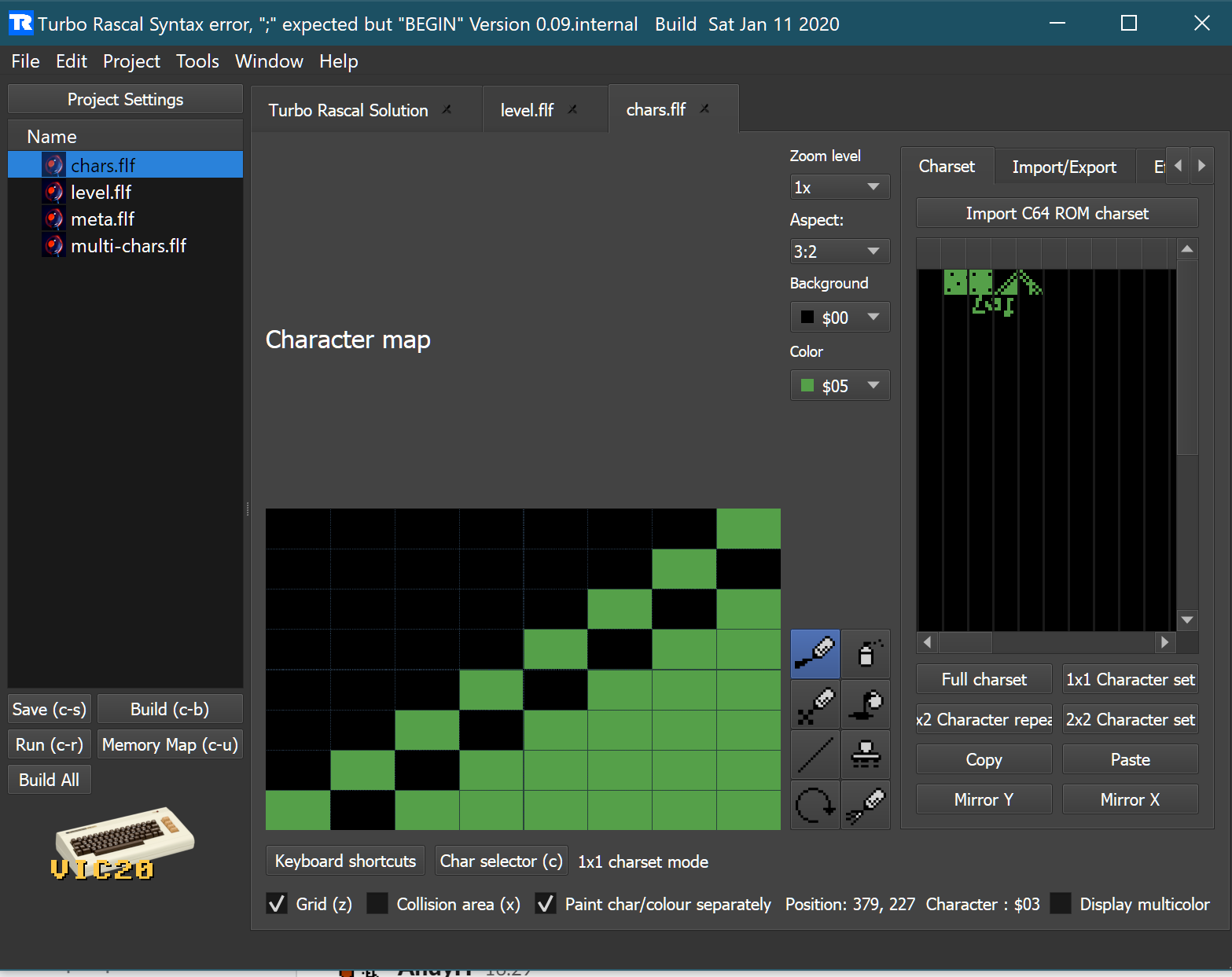Toggle the Grid (z) checkbox
The height and width of the screenshot is (977, 1232).
point(277,904)
